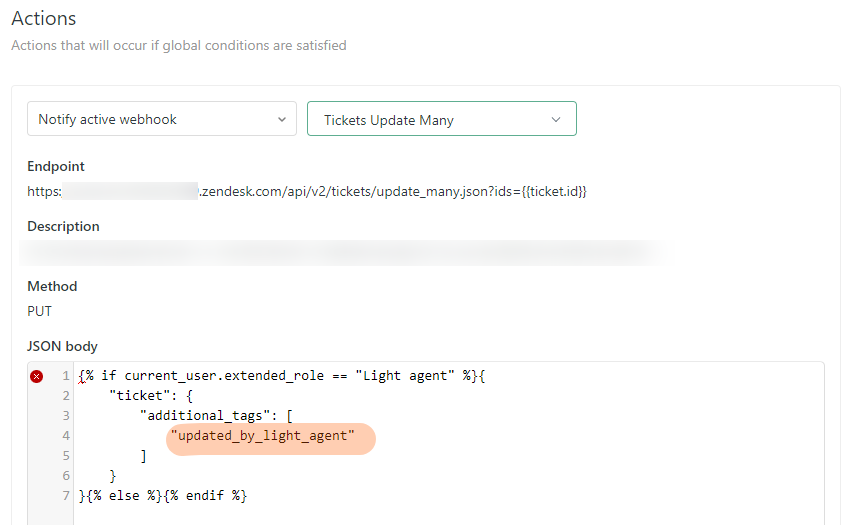The image size is (856, 525).
Task: Click the Endpoint label
Action: click(x=56, y=166)
